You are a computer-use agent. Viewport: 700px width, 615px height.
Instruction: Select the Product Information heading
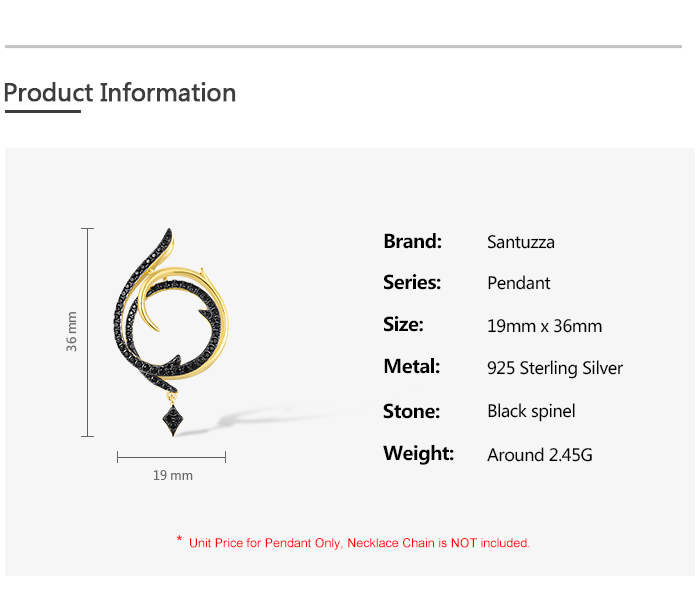pyautogui.click(x=120, y=93)
